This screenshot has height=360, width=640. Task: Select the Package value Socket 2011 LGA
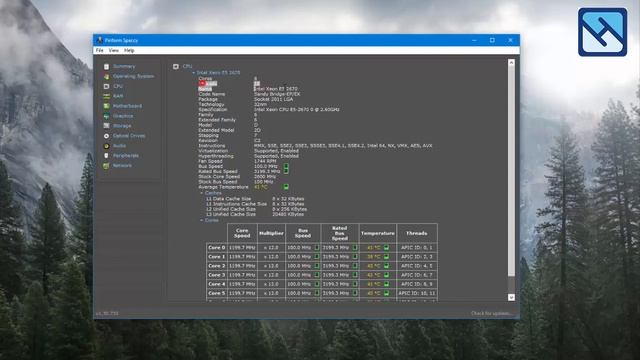point(273,99)
